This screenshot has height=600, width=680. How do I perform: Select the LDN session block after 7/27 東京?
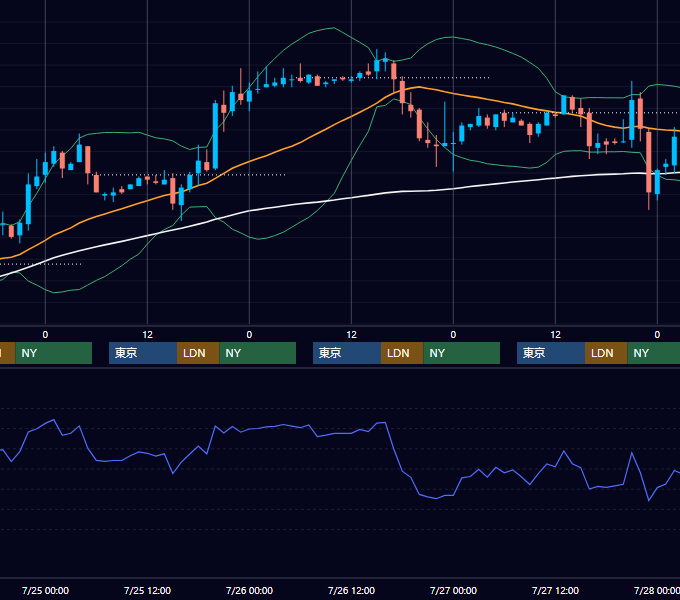[606, 353]
